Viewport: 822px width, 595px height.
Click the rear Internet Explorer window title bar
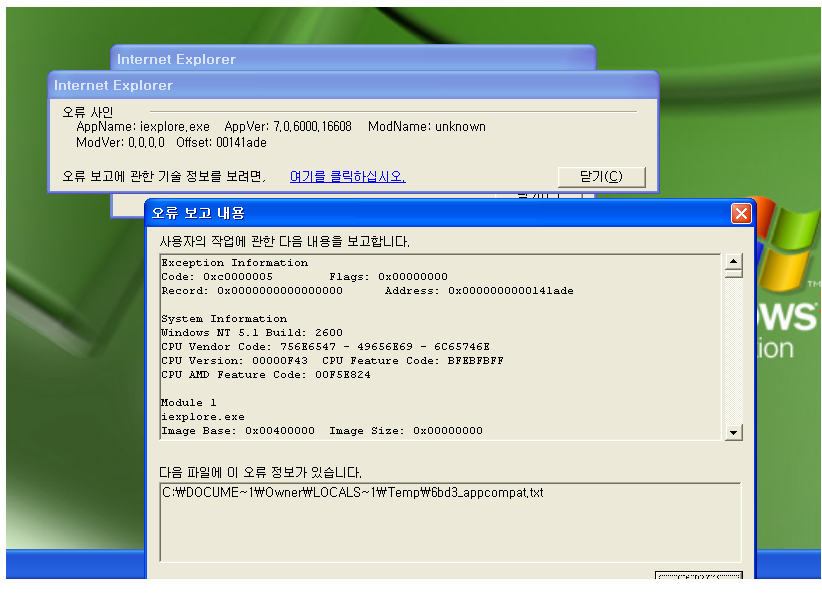tap(353, 58)
